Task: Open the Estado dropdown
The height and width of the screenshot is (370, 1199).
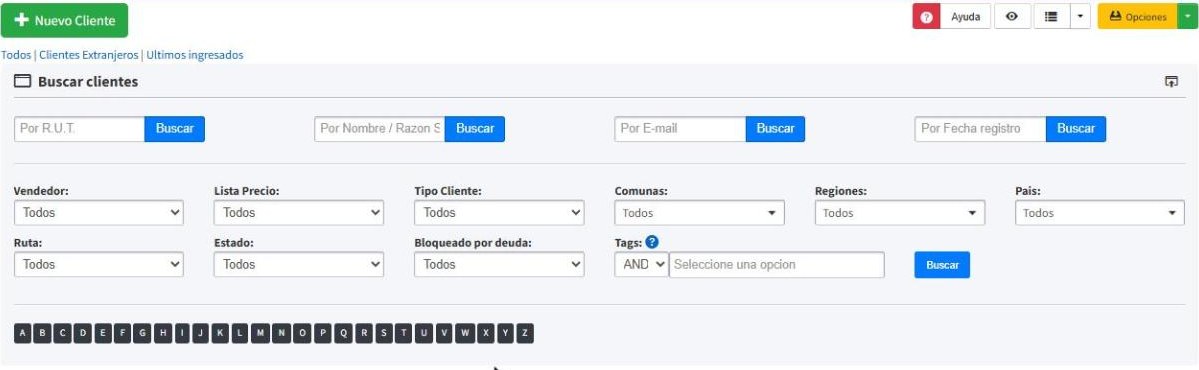Action: point(299,265)
